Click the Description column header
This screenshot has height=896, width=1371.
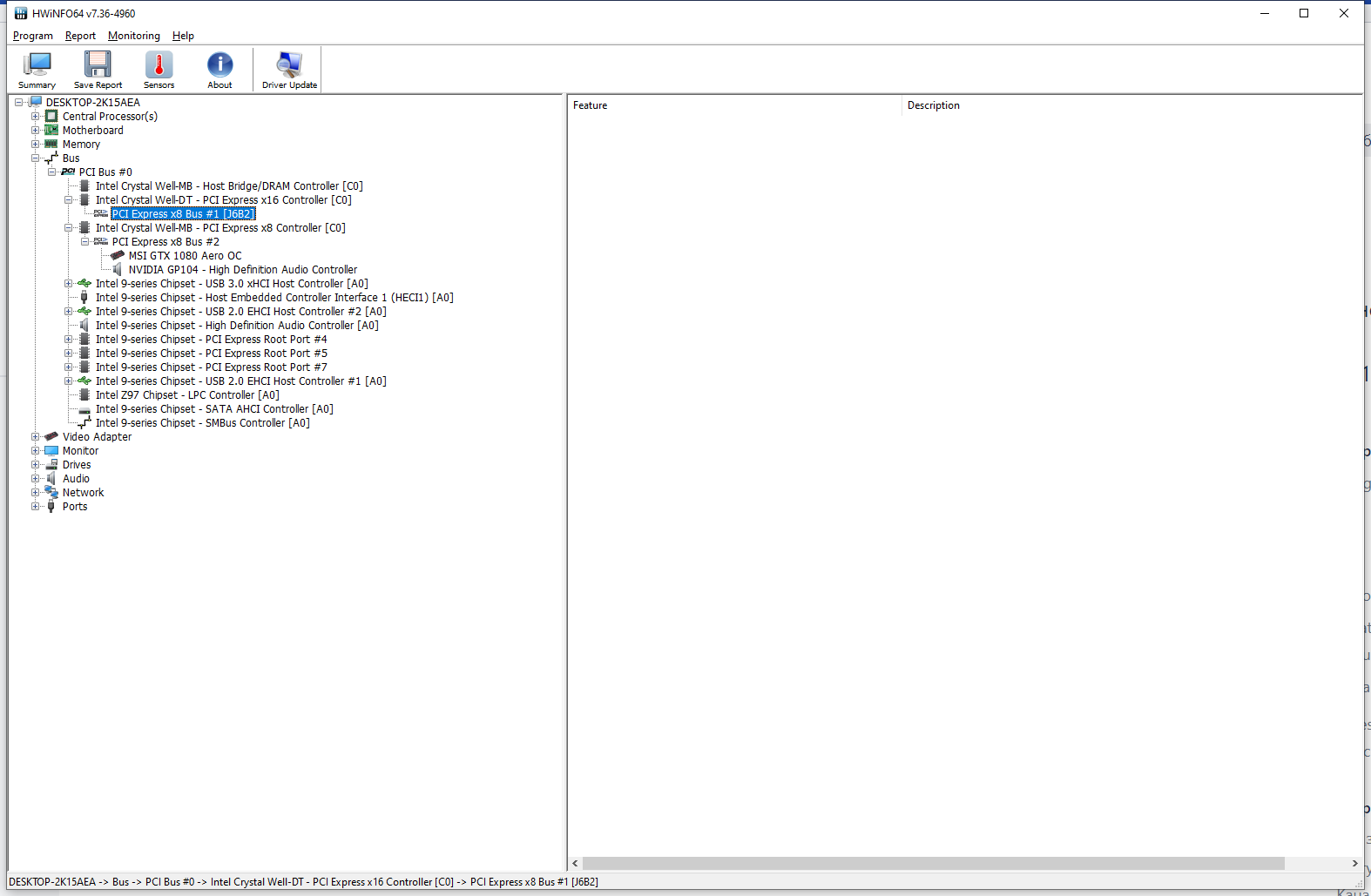pyautogui.click(x=1132, y=105)
